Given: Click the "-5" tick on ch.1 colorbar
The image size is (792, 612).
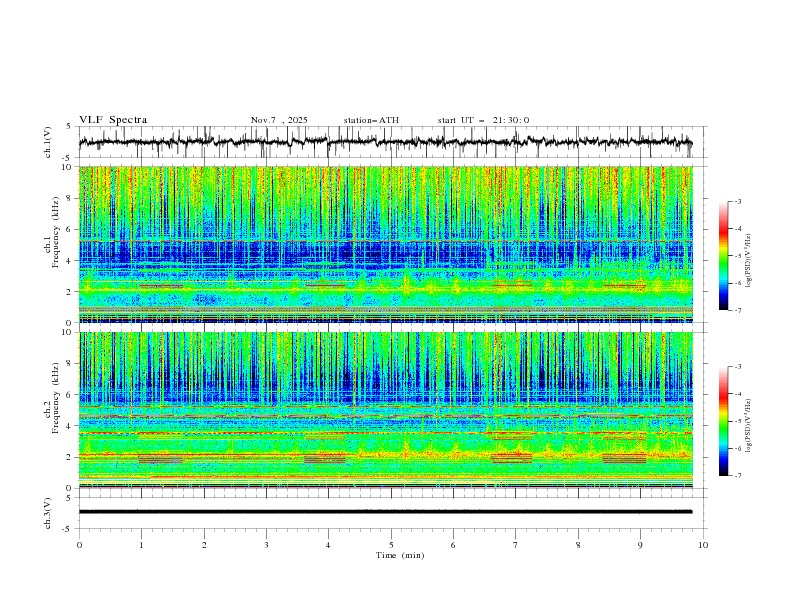Looking at the screenshot, I should tap(738, 256).
